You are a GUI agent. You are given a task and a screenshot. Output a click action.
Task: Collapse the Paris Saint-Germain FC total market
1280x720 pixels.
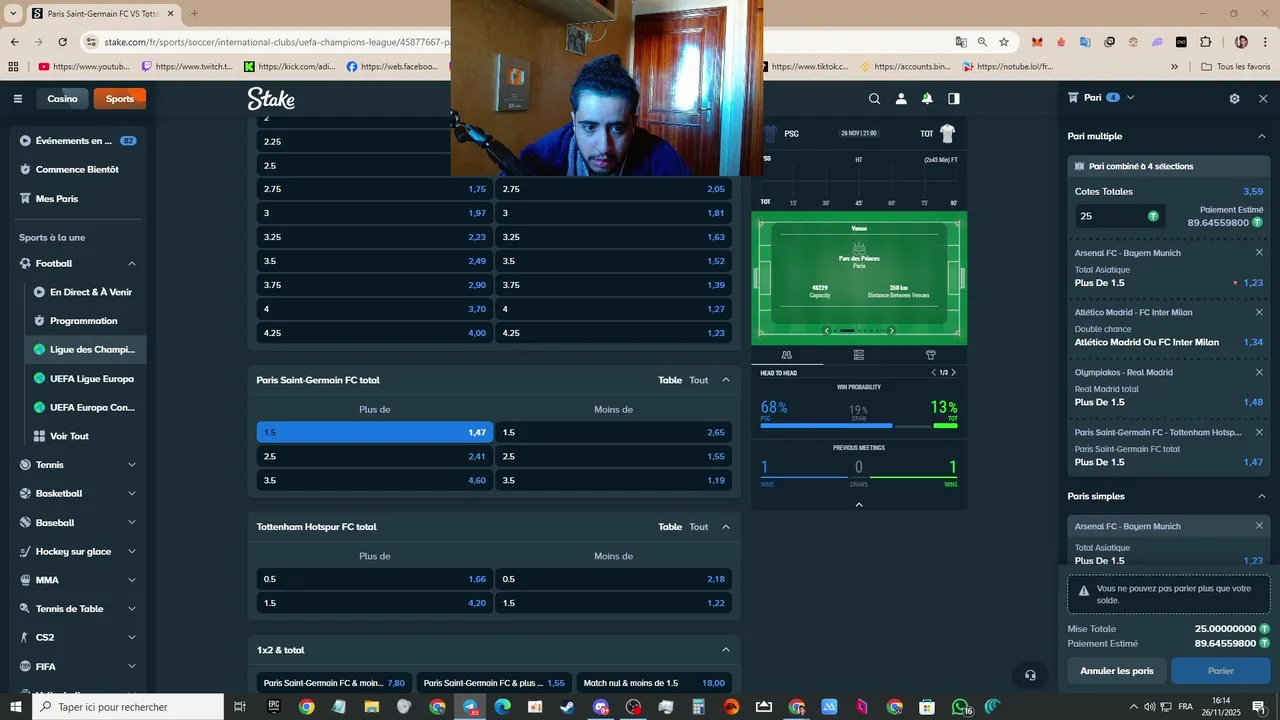point(726,380)
